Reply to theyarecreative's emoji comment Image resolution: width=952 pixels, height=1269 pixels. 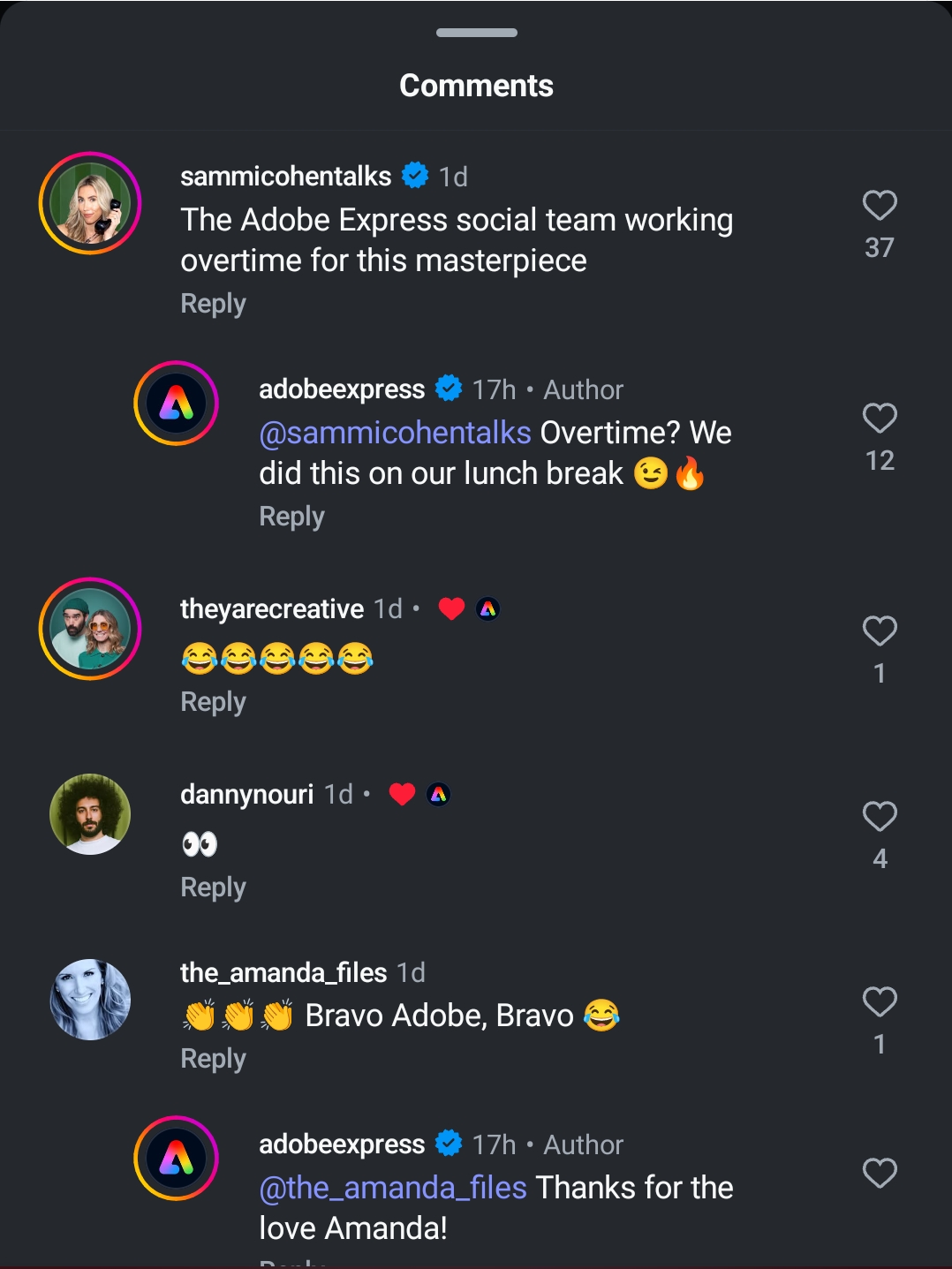pyautogui.click(x=213, y=702)
